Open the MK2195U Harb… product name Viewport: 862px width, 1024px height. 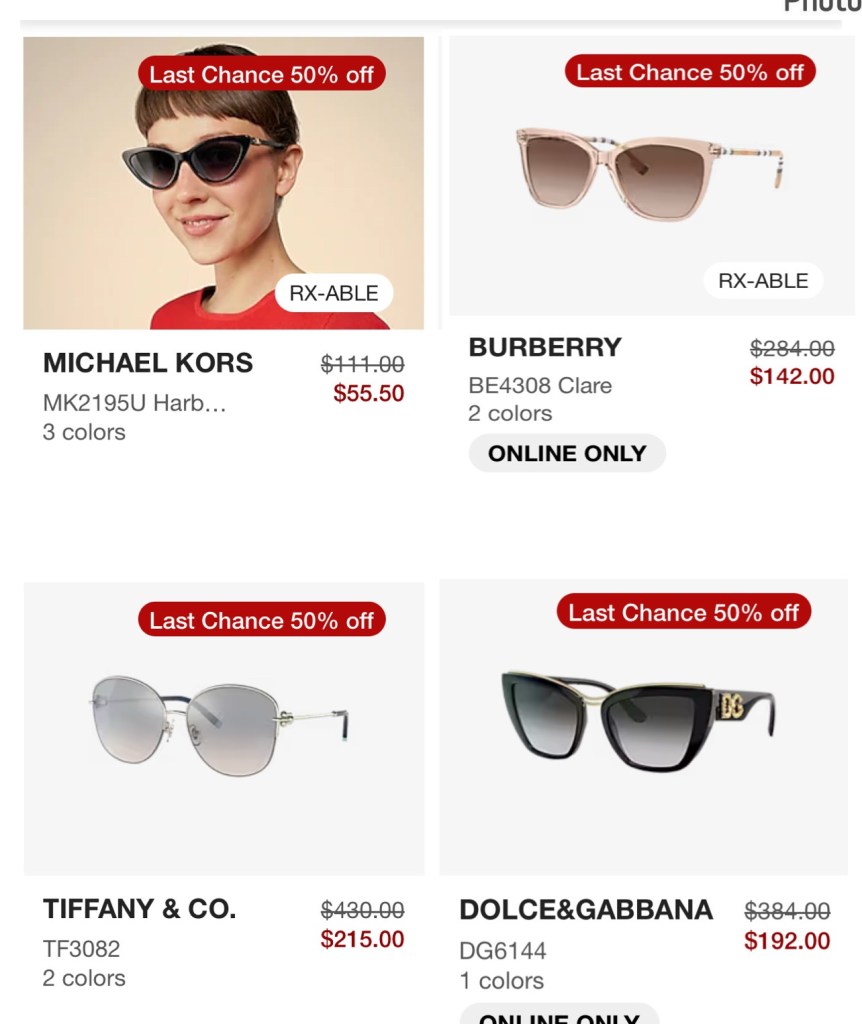click(134, 403)
